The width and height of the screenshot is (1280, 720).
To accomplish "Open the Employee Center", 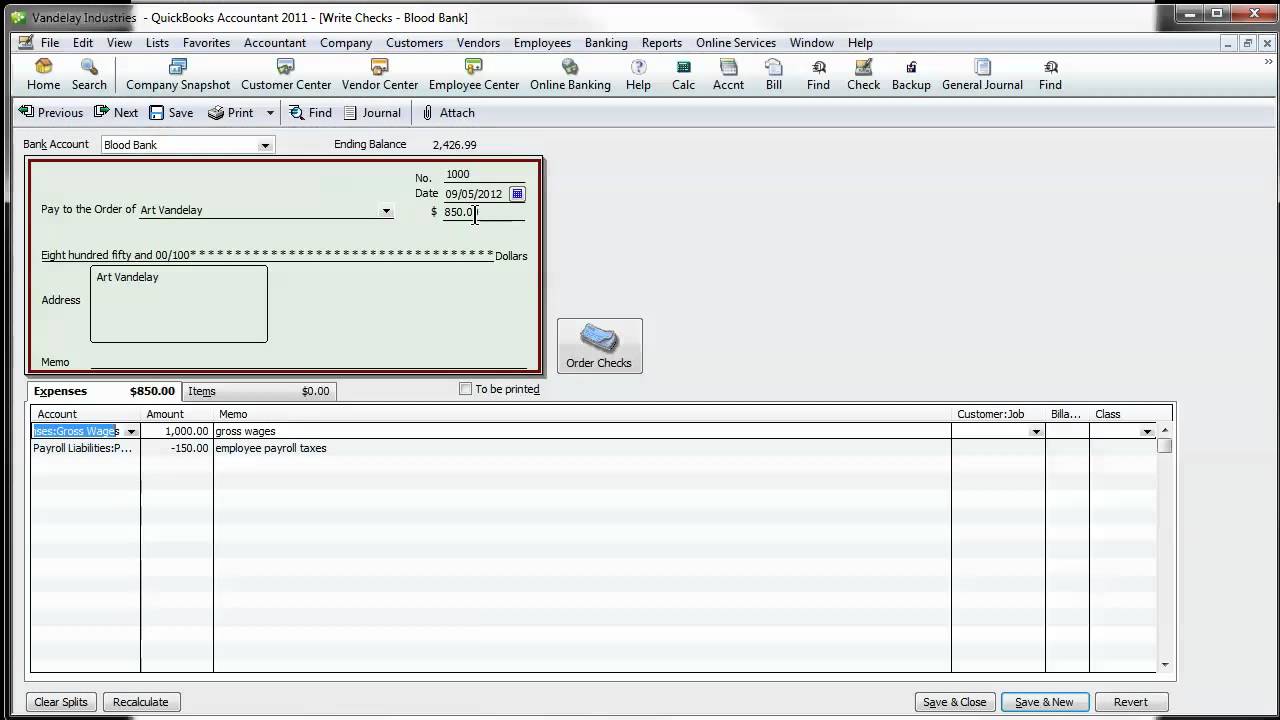I will pos(474,75).
